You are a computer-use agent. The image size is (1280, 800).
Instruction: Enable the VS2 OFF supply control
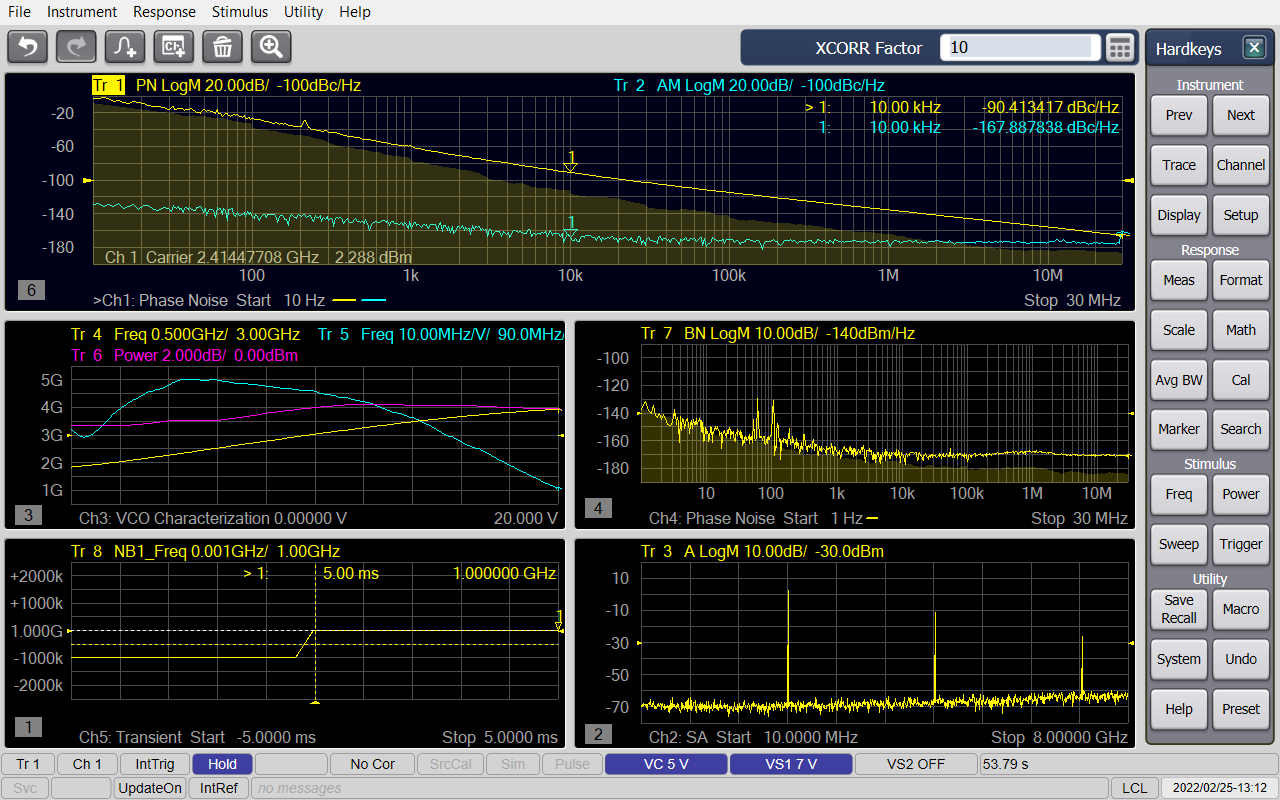[916, 763]
